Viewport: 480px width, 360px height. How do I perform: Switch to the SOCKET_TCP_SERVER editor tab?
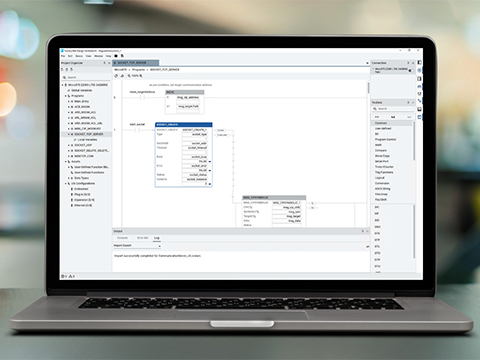(x=136, y=63)
